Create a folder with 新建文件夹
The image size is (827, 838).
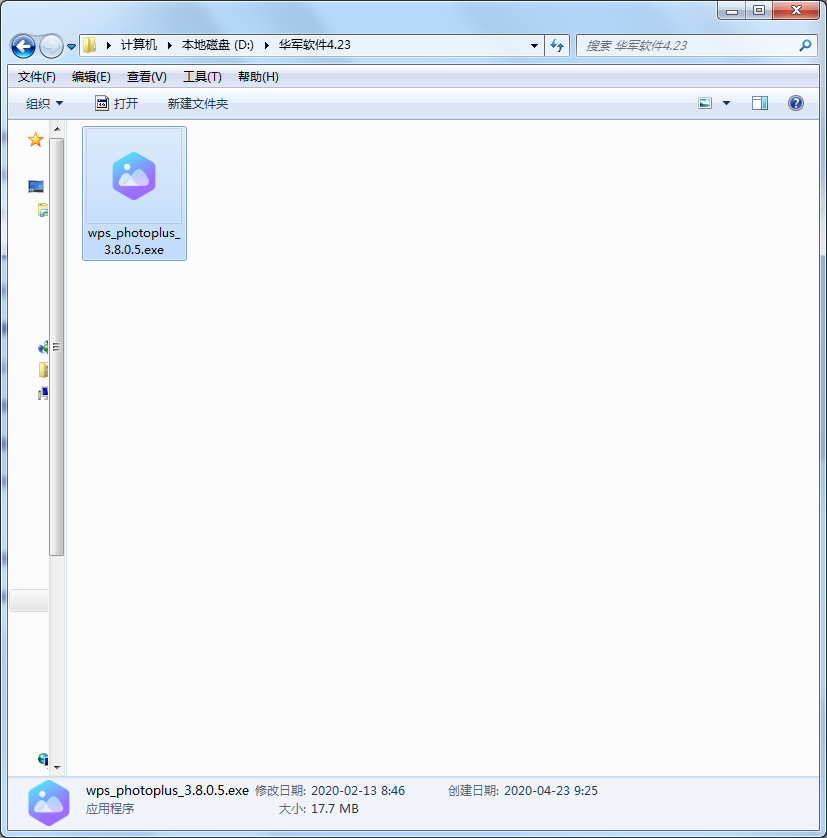coord(197,103)
